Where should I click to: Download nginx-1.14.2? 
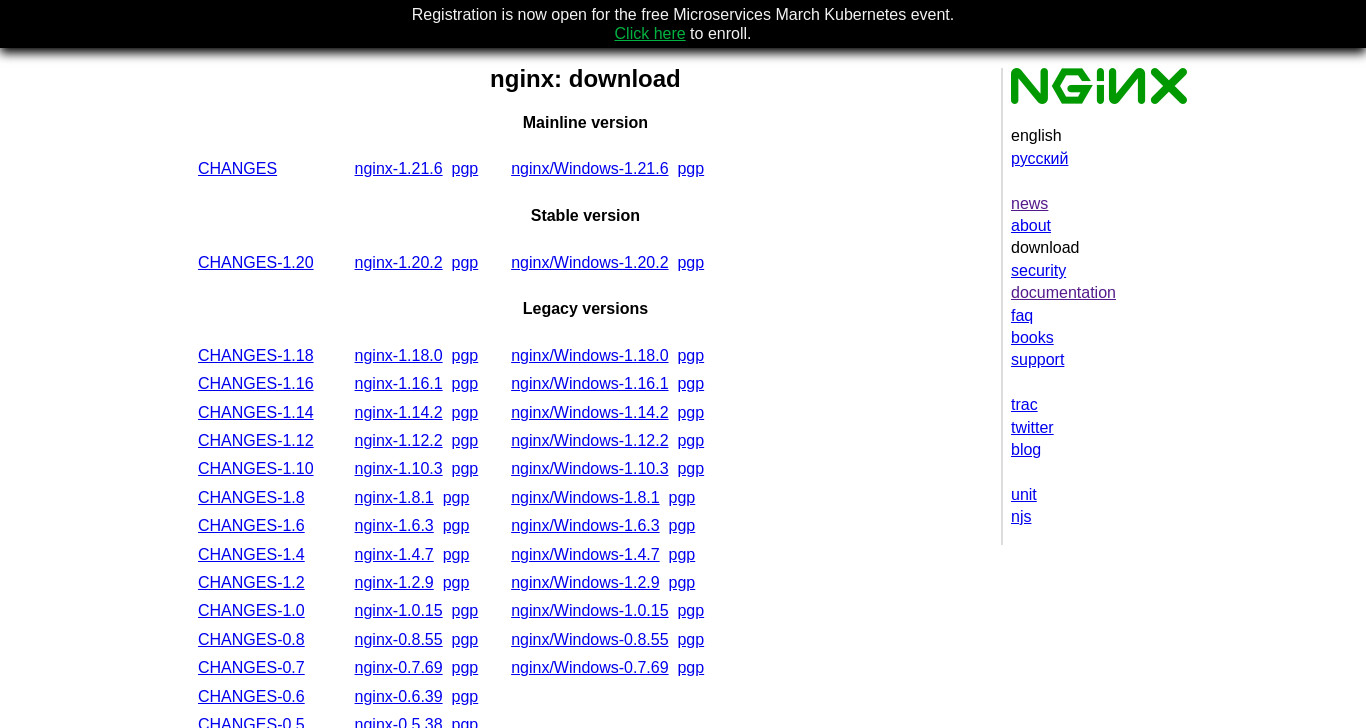click(x=398, y=413)
